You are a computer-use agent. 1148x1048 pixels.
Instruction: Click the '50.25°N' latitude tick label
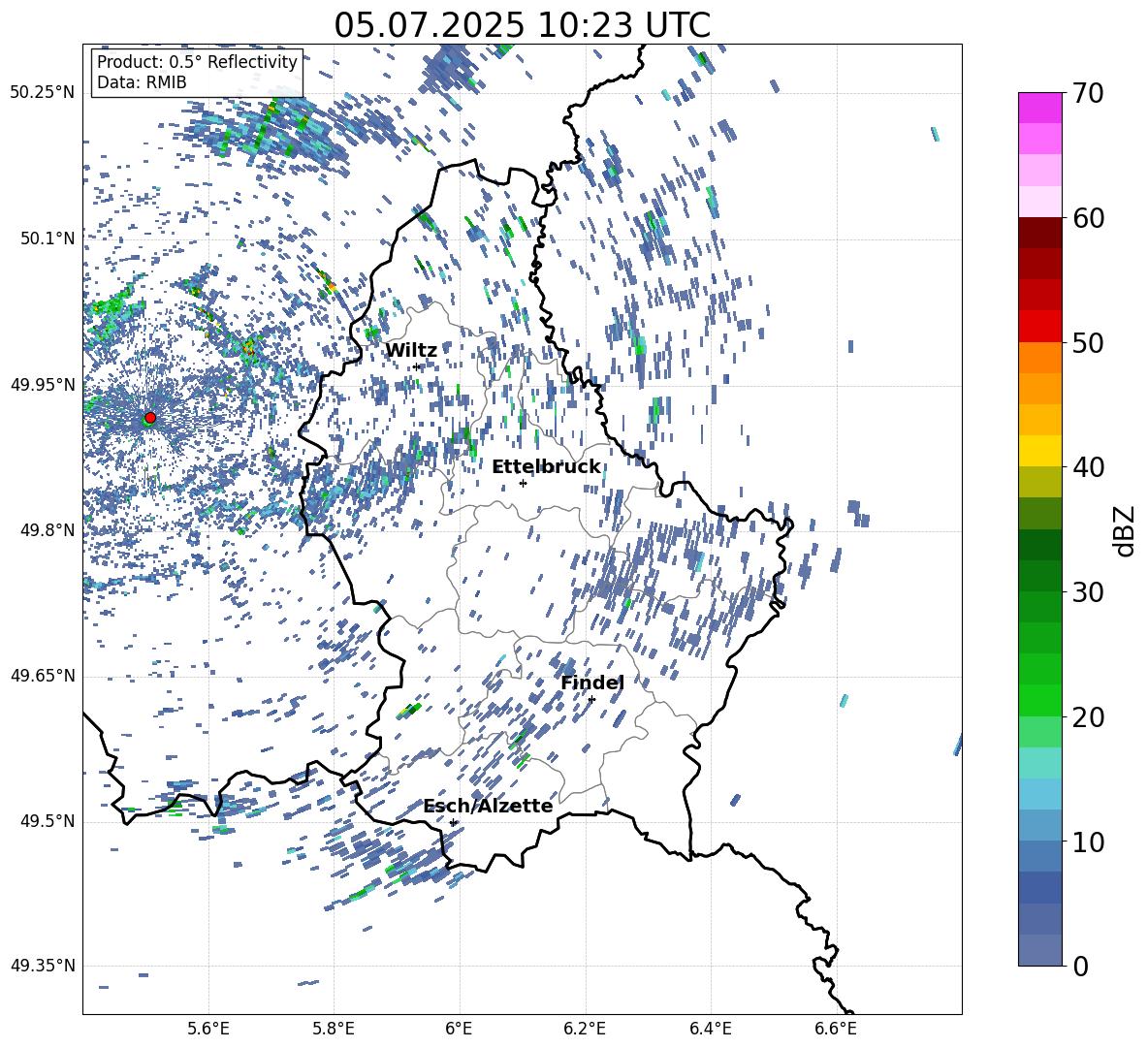point(43,92)
